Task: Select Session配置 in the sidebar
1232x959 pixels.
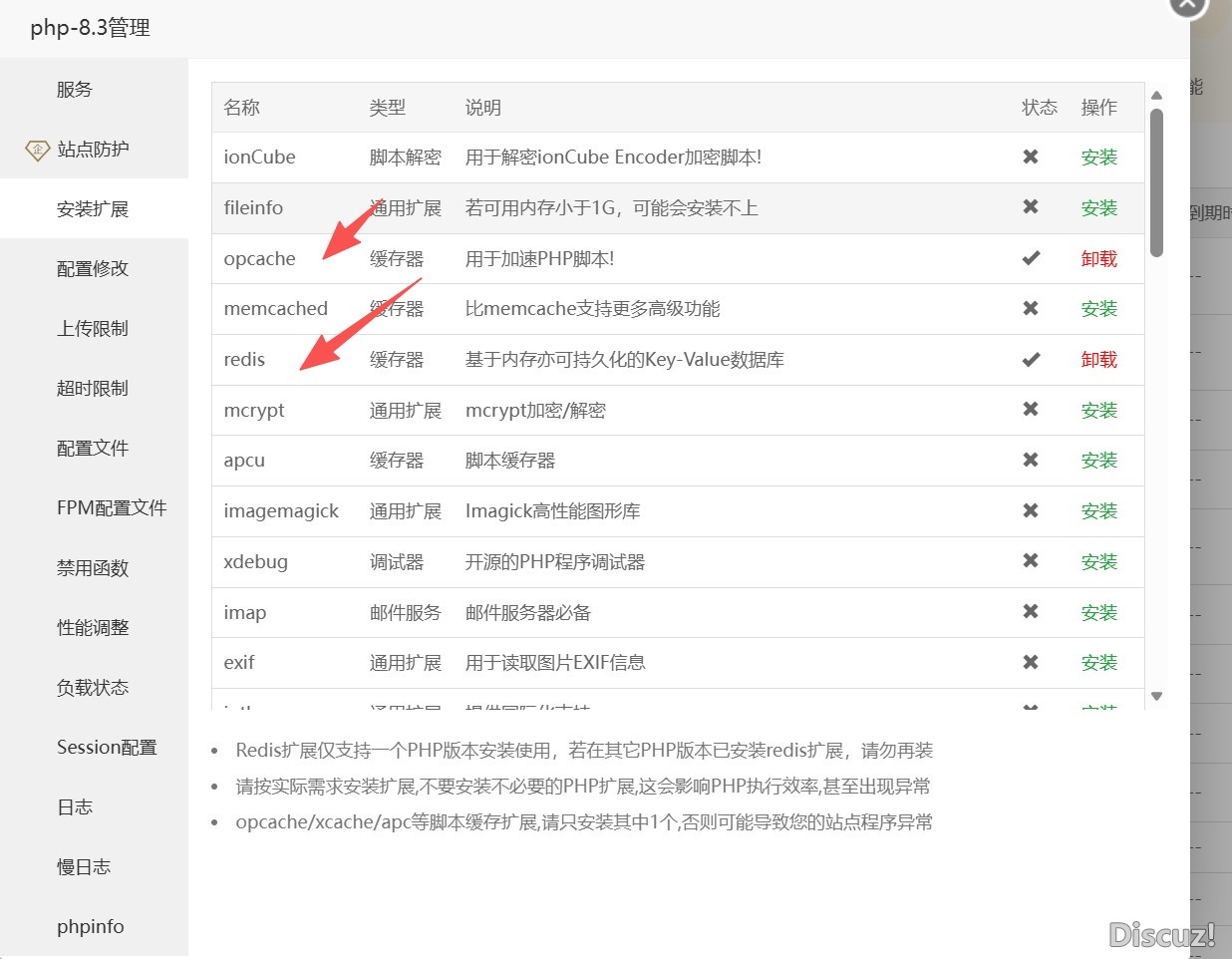Action: click(107, 747)
